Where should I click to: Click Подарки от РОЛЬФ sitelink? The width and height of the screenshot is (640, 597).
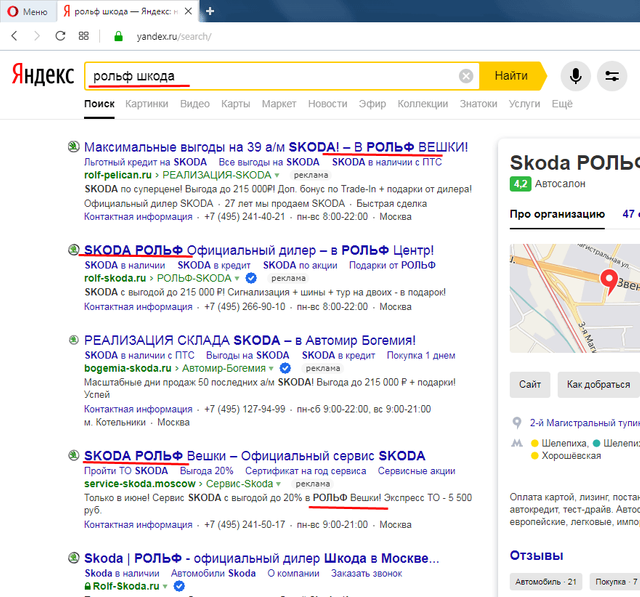pyautogui.click(x=392, y=265)
